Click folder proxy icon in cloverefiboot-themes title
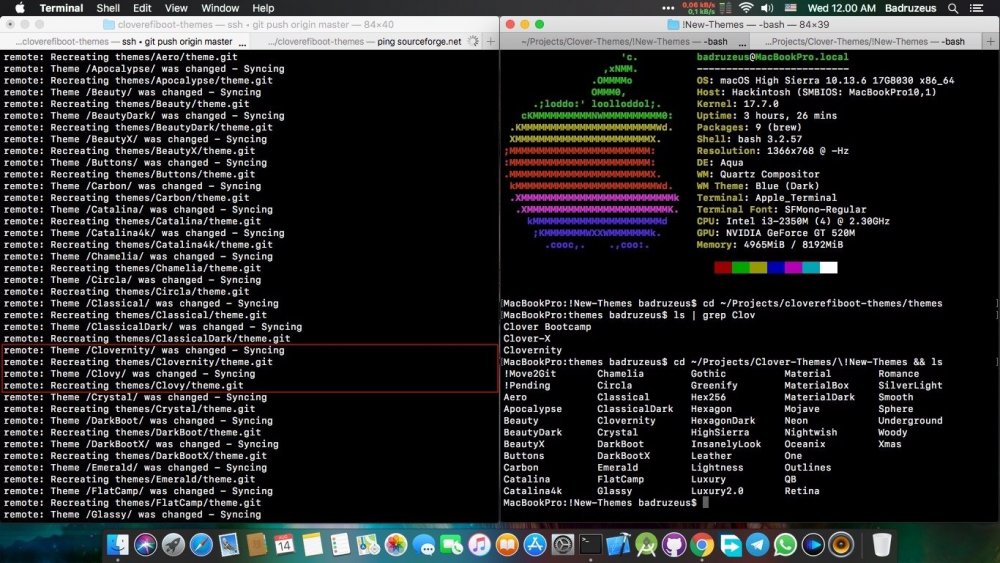This screenshot has width=1000, height=563. 109,24
